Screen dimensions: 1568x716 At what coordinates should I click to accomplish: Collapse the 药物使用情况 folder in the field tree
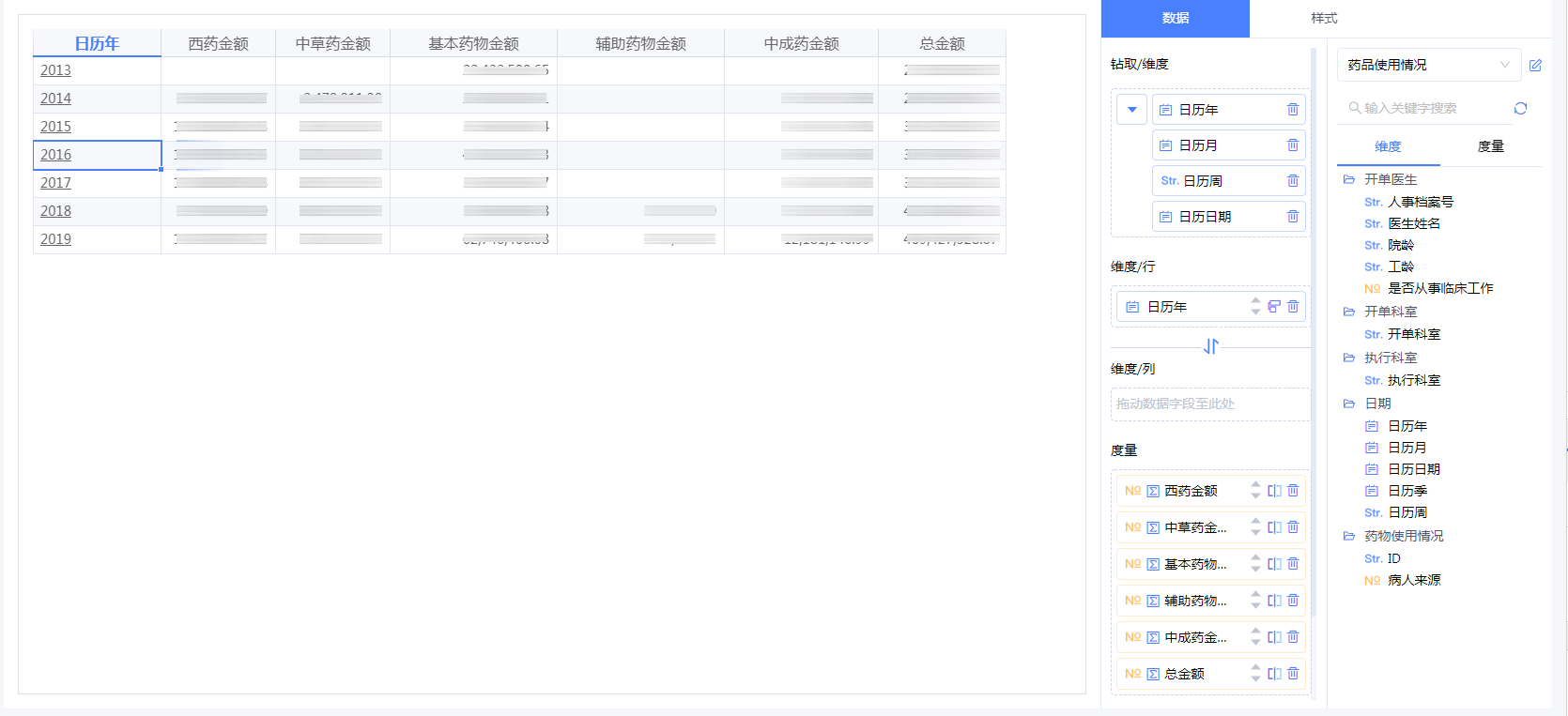click(x=1349, y=536)
